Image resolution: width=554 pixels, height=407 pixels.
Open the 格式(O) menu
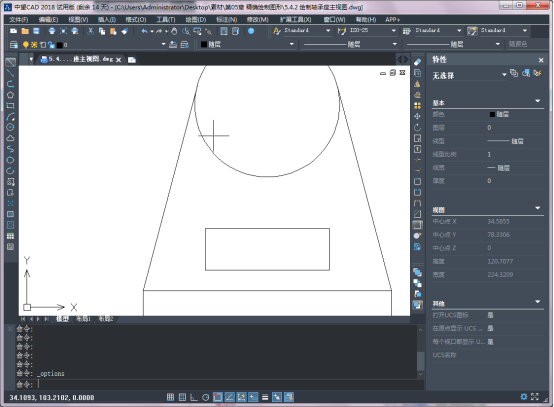point(136,19)
